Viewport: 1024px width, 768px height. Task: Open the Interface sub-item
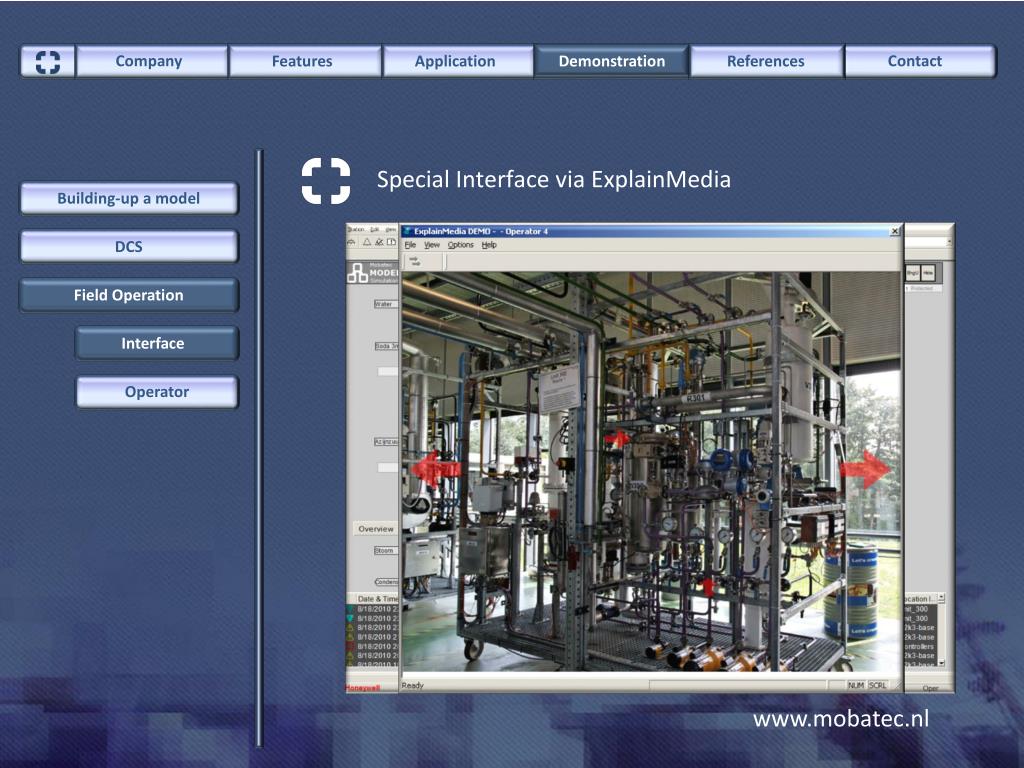point(157,344)
